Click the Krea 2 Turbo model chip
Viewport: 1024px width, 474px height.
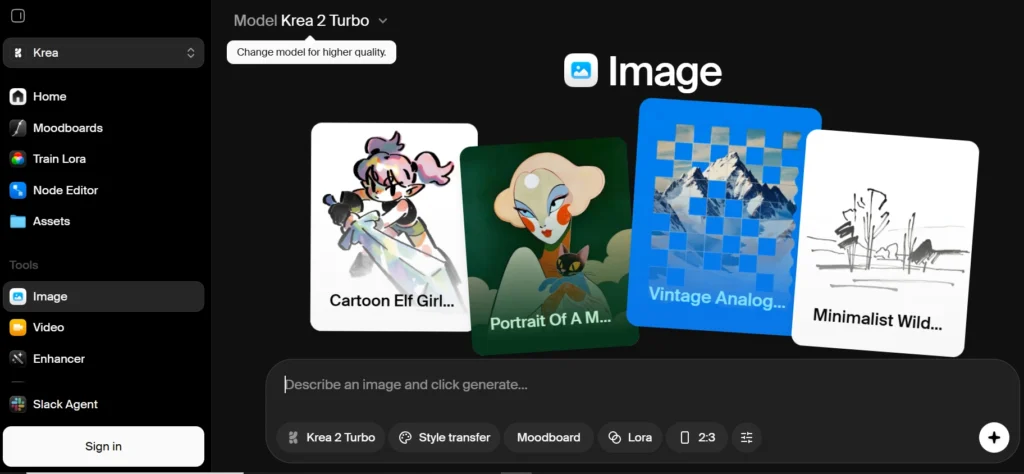(332, 437)
